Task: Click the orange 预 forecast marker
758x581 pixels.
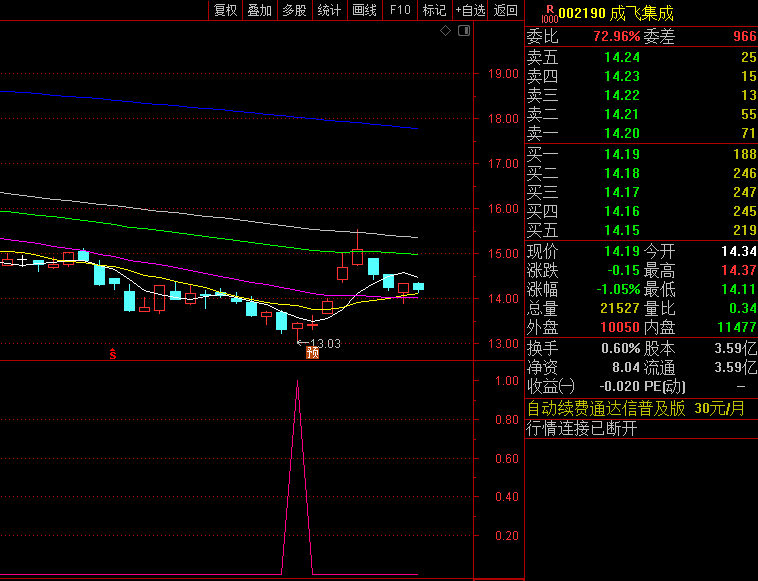Action: [313, 353]
